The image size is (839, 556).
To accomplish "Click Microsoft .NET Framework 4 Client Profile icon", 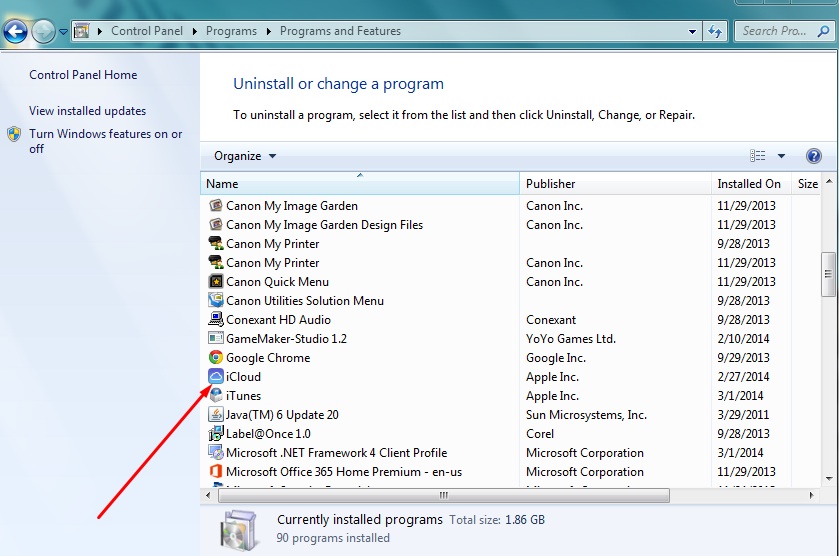I will point(216,452).
